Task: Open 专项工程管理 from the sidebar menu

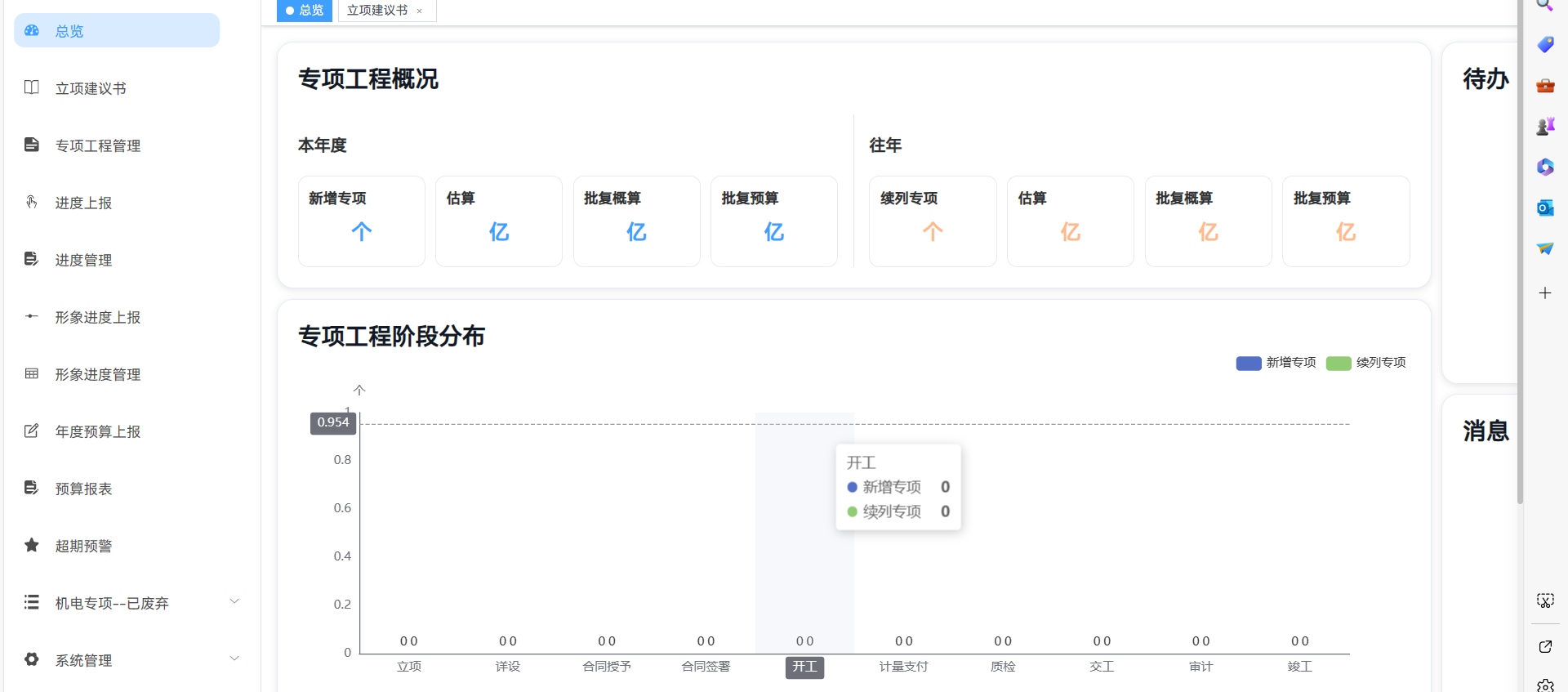Action: [x=98, y=145]
